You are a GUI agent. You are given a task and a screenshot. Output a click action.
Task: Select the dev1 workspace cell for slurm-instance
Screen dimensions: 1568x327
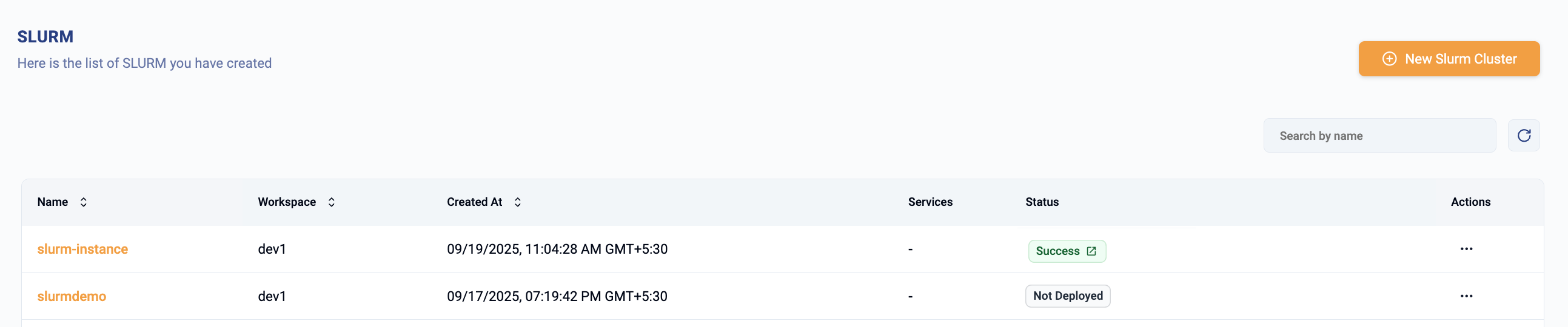pyautogui.click(x=272, y=249)
